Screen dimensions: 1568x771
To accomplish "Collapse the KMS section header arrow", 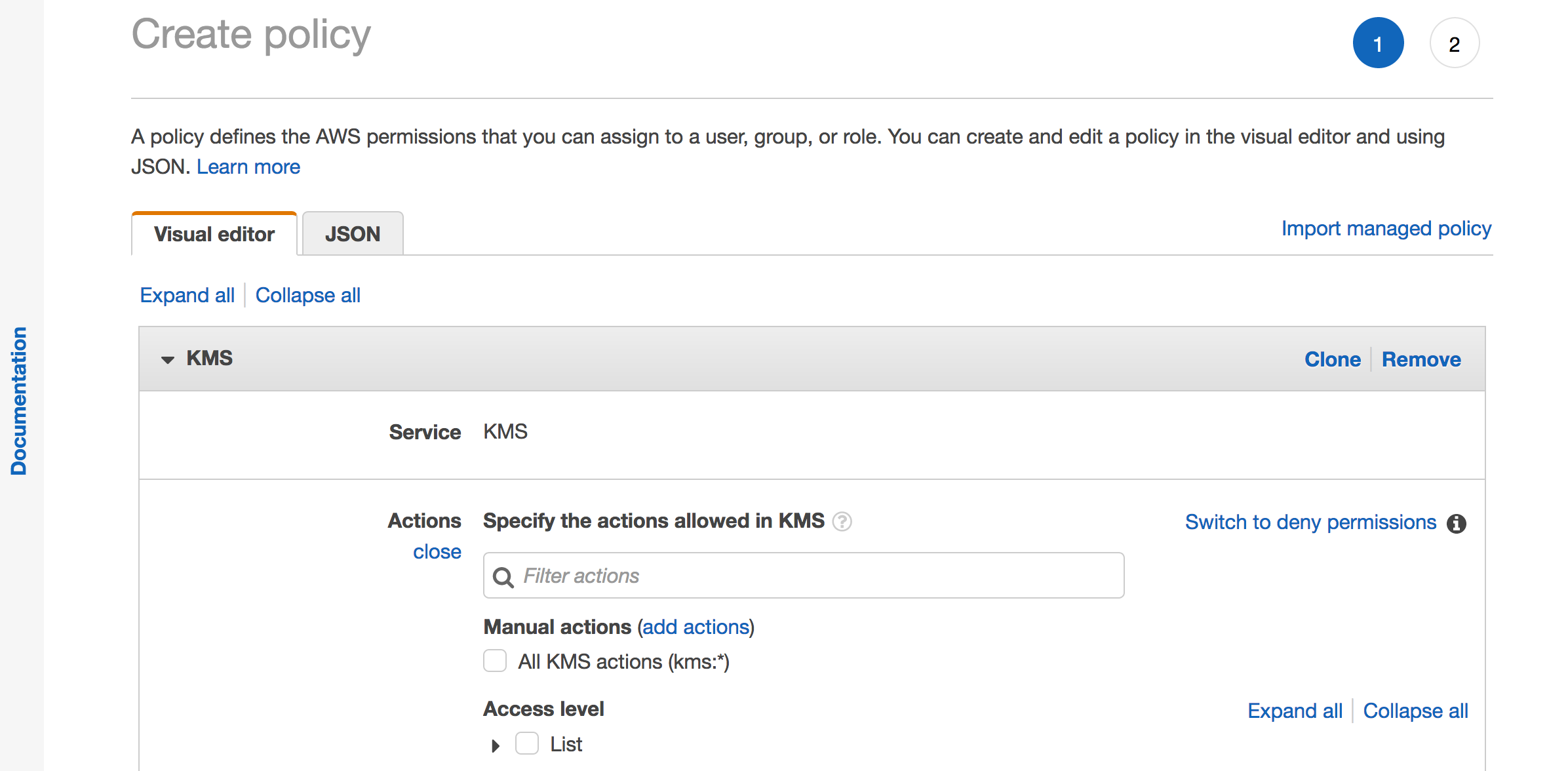I will coord(168,359).
